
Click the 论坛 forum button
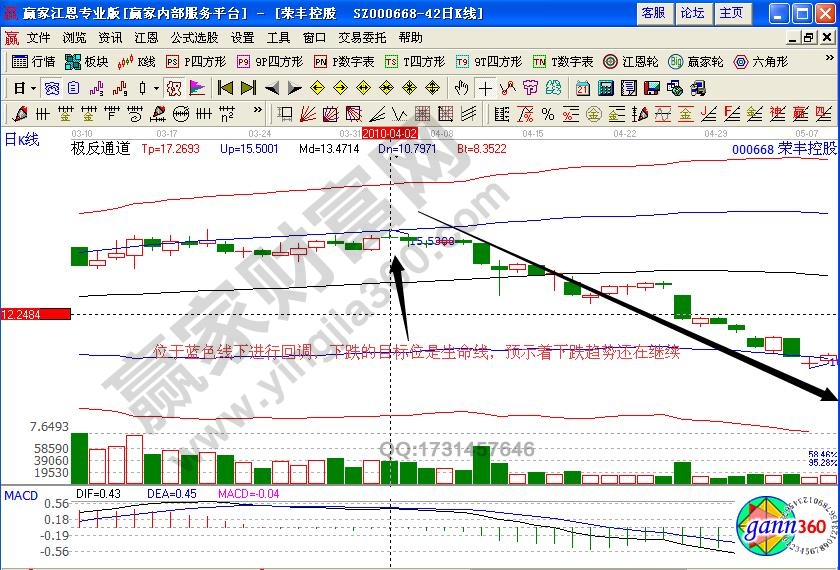(692, 13)
